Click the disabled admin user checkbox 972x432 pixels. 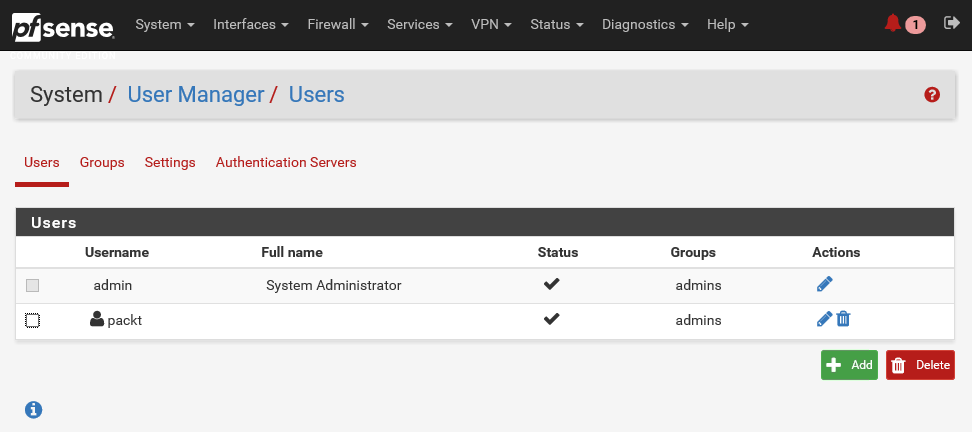(x=33, y=285)
